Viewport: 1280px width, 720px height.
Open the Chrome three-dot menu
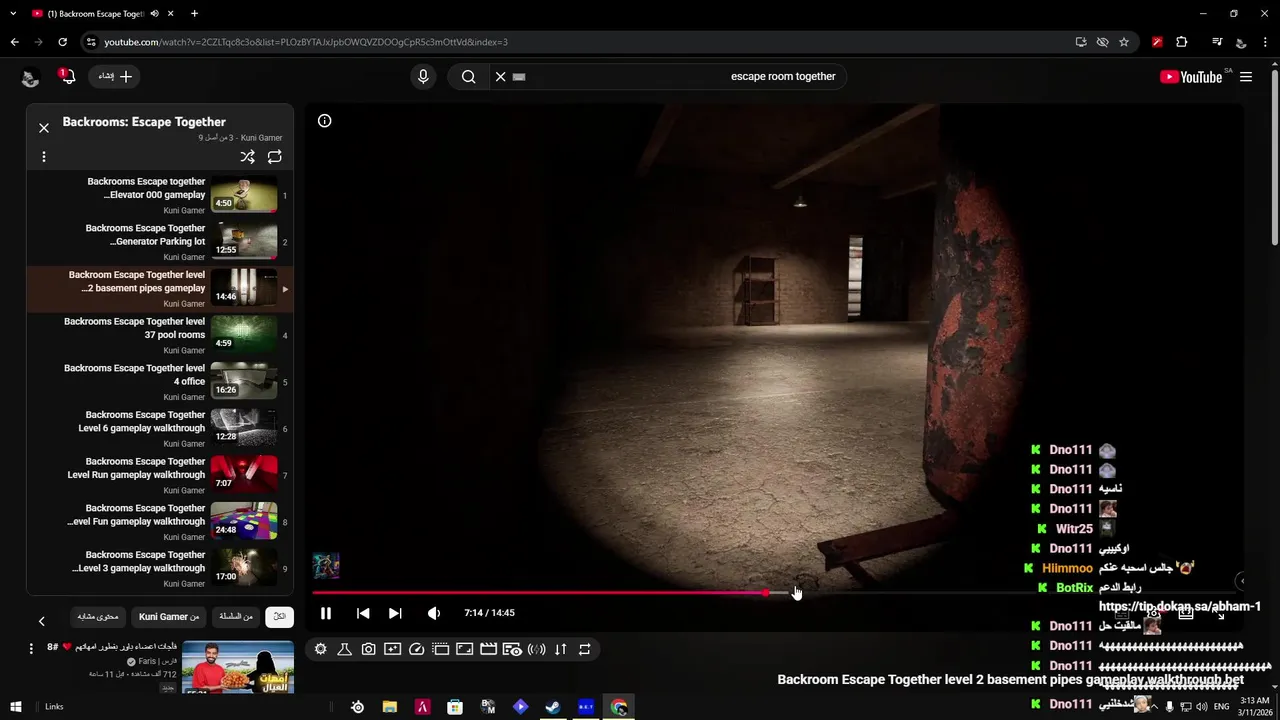[x=1266, y=42]
